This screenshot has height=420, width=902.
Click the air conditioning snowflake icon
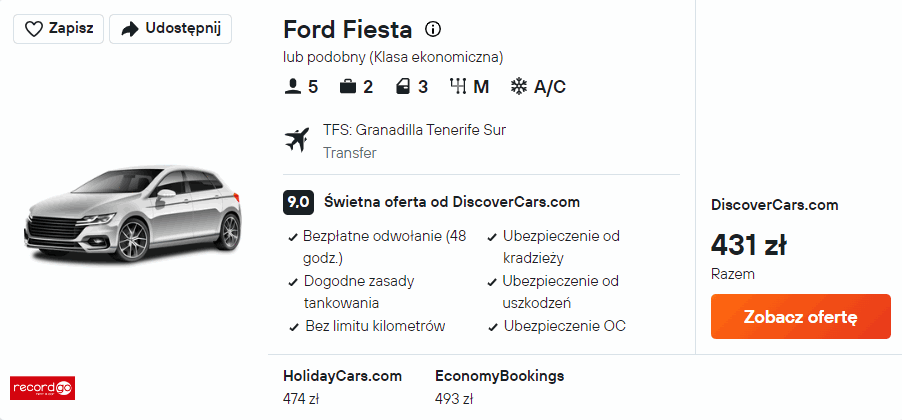[519, 87]
